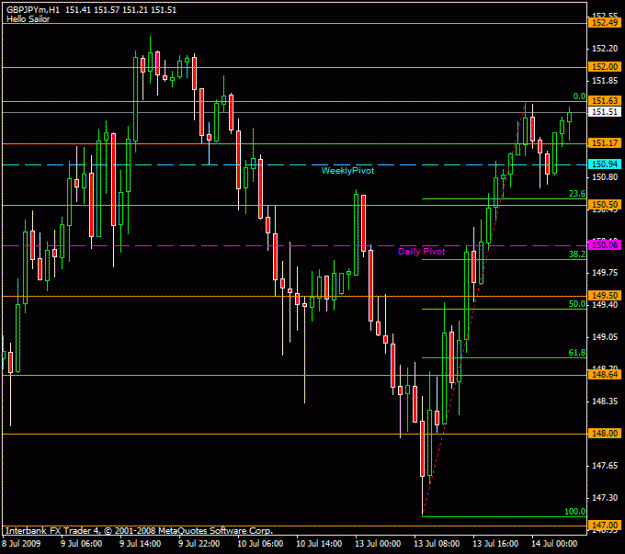The width and height of the screenshot is (625, 554).
Task: Click the 151.17 orange price label
Action: coord(605,143)
